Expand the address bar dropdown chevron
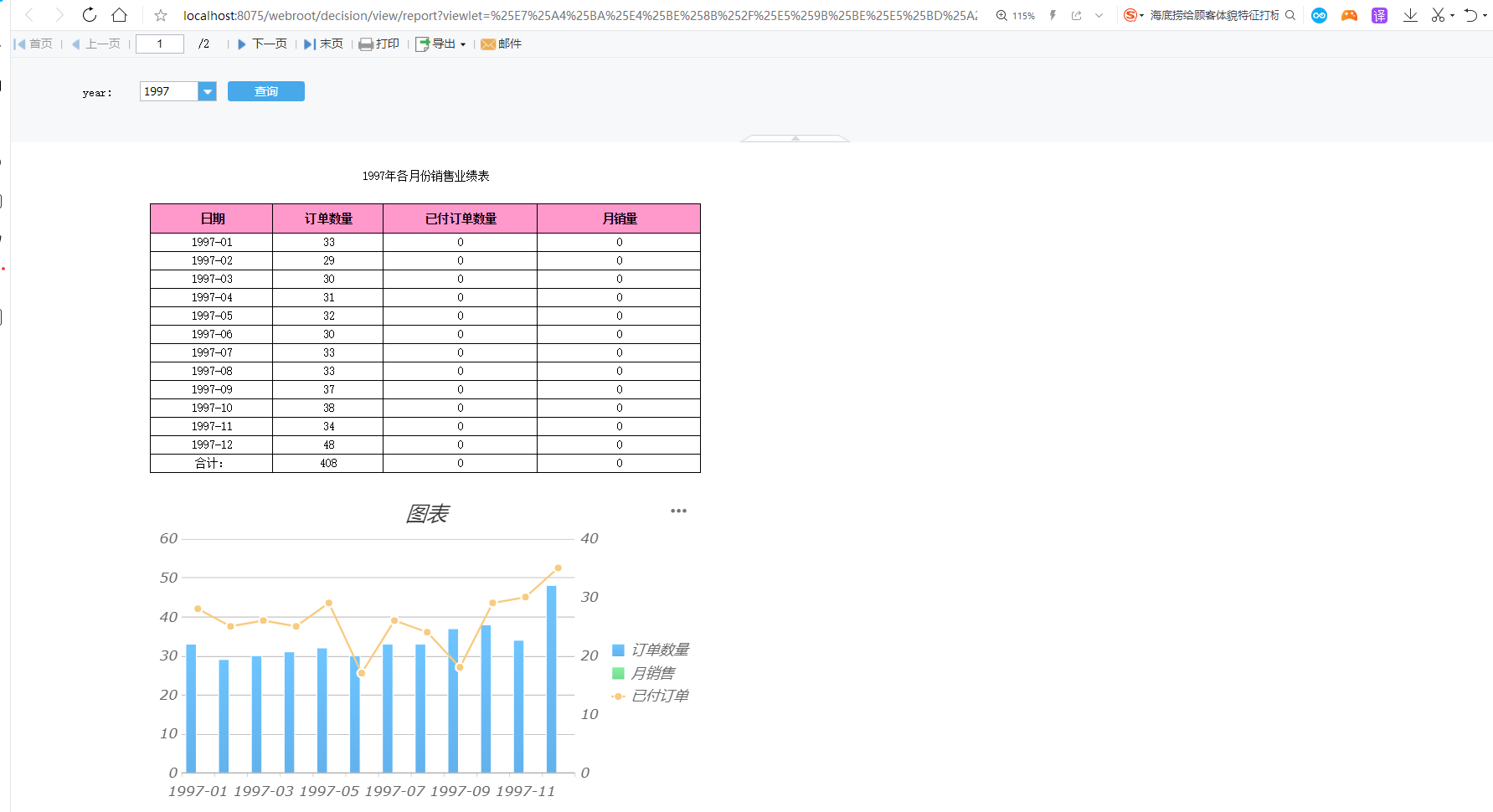The height and width of the screenshot is (812, 1493). coord(1099,15)
